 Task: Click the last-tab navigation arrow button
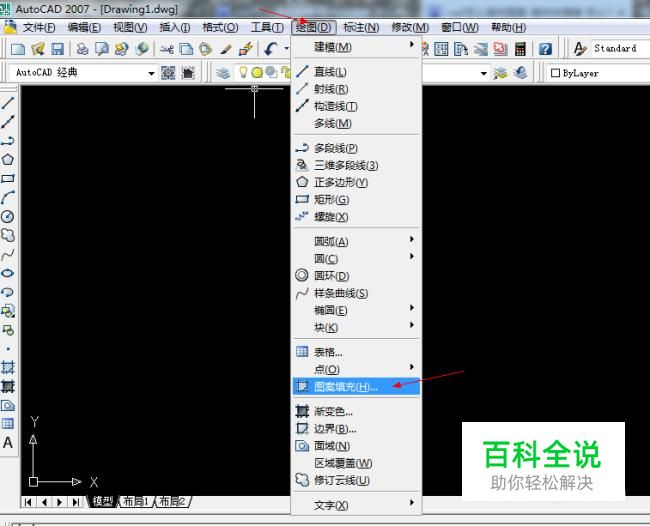(75, 502)
